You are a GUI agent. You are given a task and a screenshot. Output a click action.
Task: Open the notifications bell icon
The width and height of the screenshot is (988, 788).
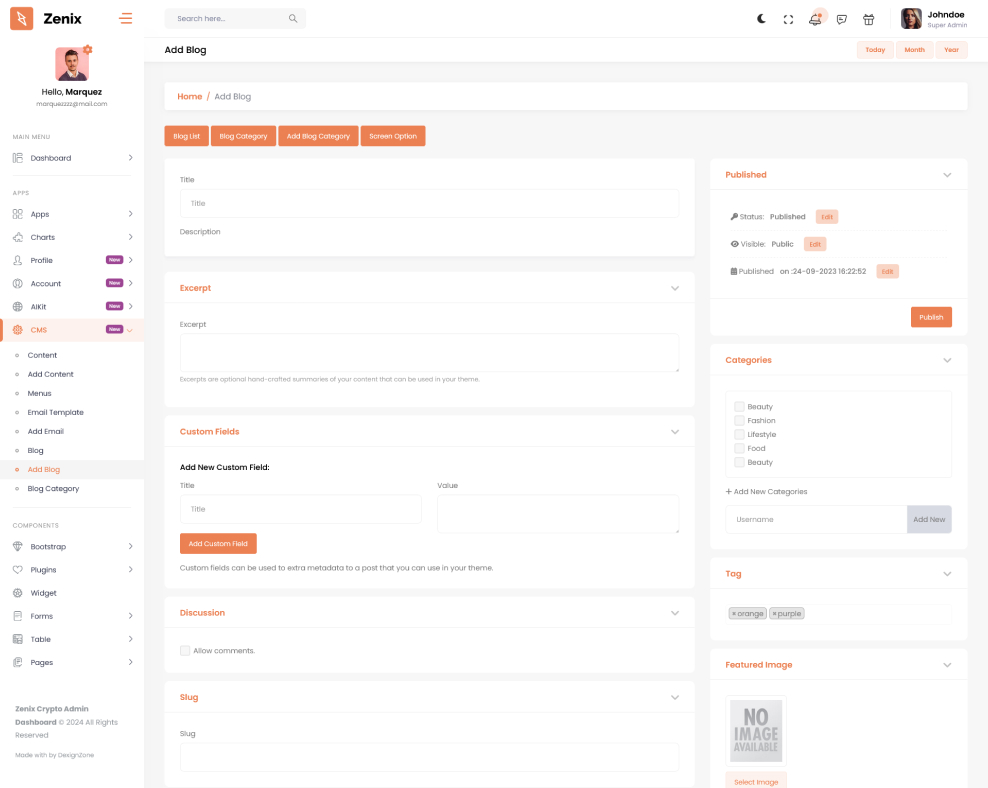[815, 19]
